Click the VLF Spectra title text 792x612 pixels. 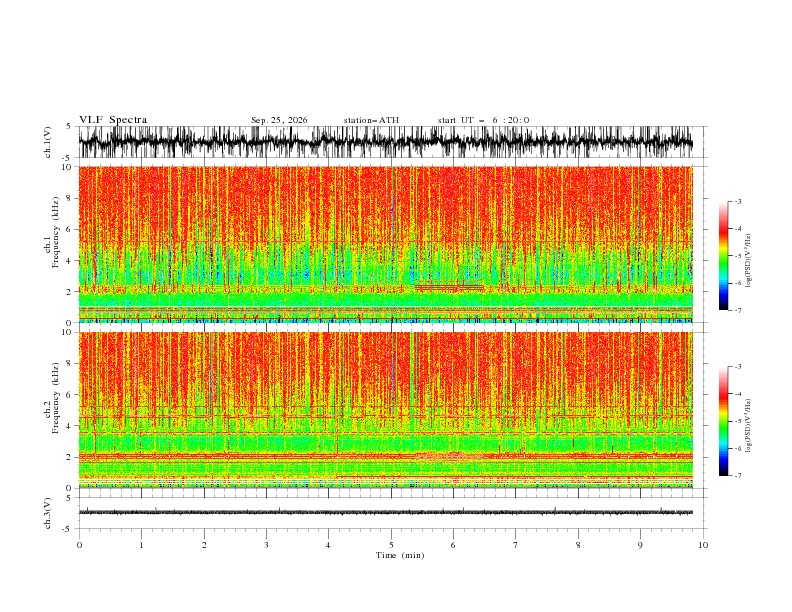[x=113, y=120]
